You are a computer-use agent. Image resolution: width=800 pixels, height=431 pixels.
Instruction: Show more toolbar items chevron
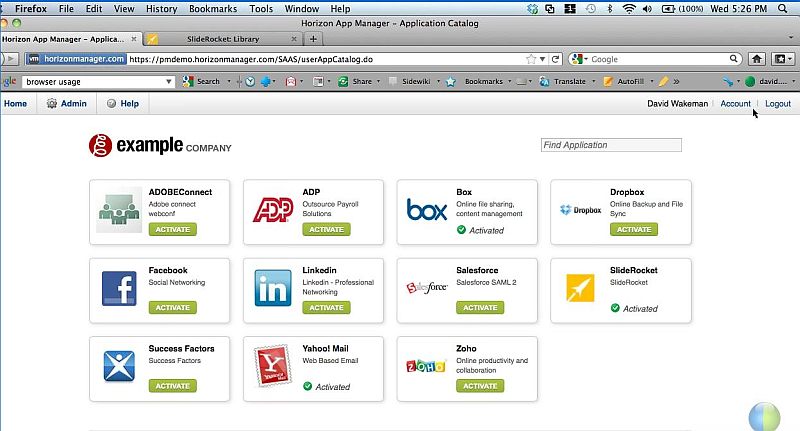coord(677,82)
